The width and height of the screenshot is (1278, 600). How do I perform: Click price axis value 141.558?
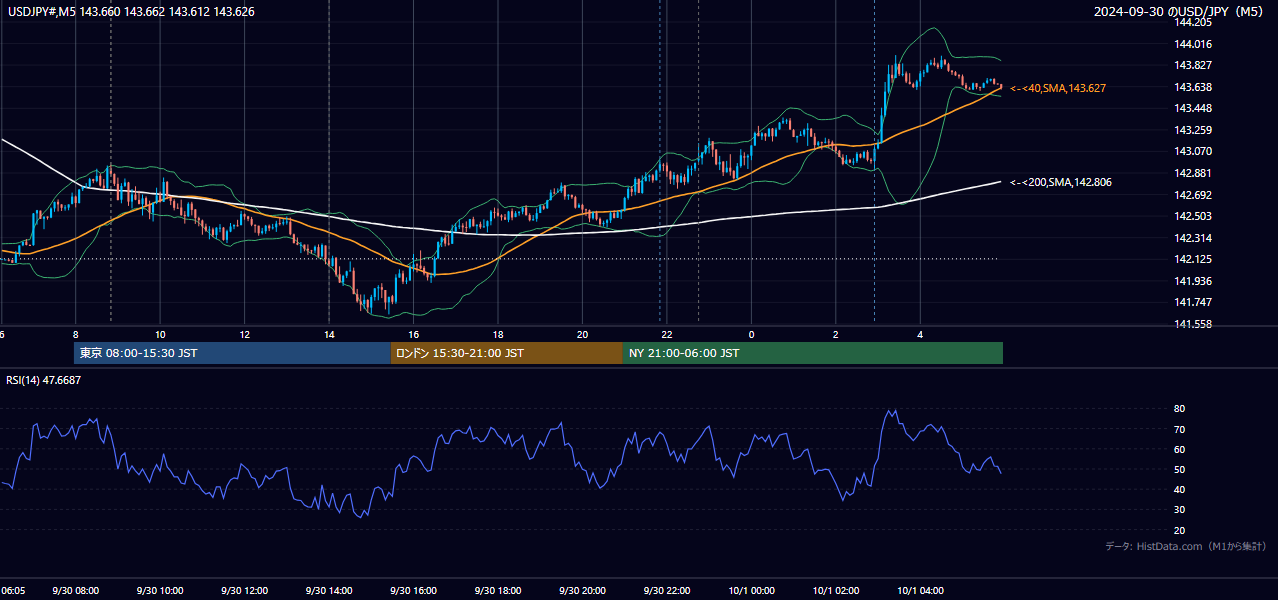click(1193, 324)
